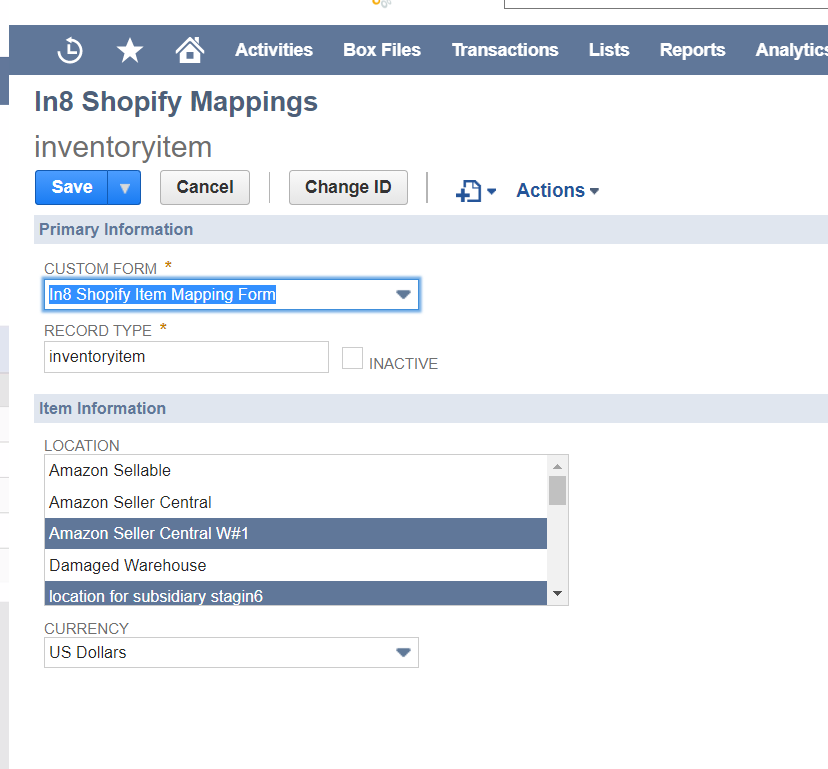Open the Custom Form dropdown
Image resolution: width=828 pixels, height=769 pixels.
(404, 294)
